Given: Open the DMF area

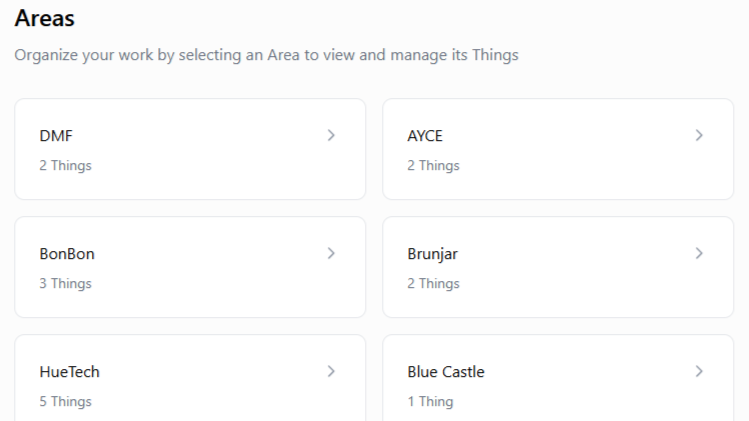Looking at the screenshot, I should pos(56,136).
